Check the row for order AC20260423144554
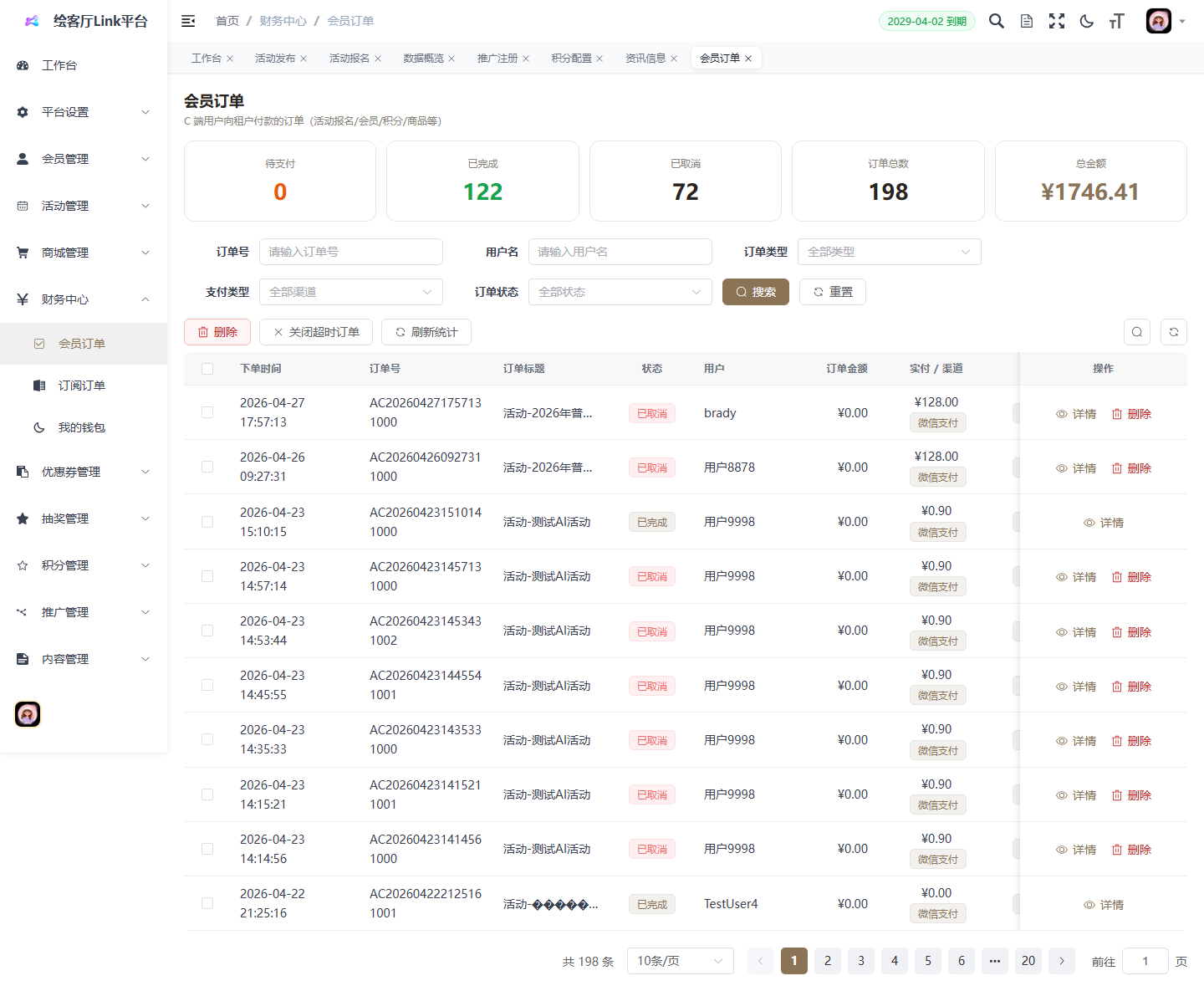Image resolution: width=1204 pixels, height=991 pixels. coord(207,685)
